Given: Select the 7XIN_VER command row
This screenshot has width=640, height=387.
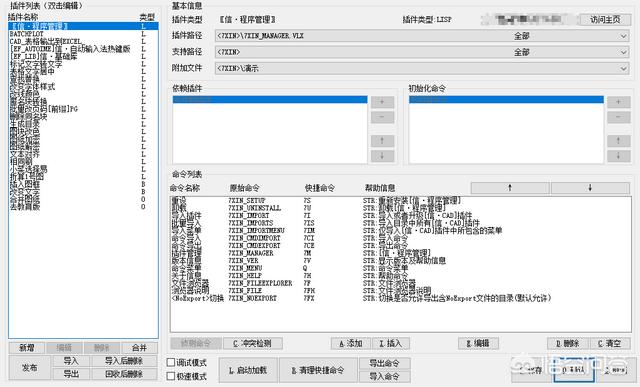Looking at the screenshot, I should [x=400, y=260].
